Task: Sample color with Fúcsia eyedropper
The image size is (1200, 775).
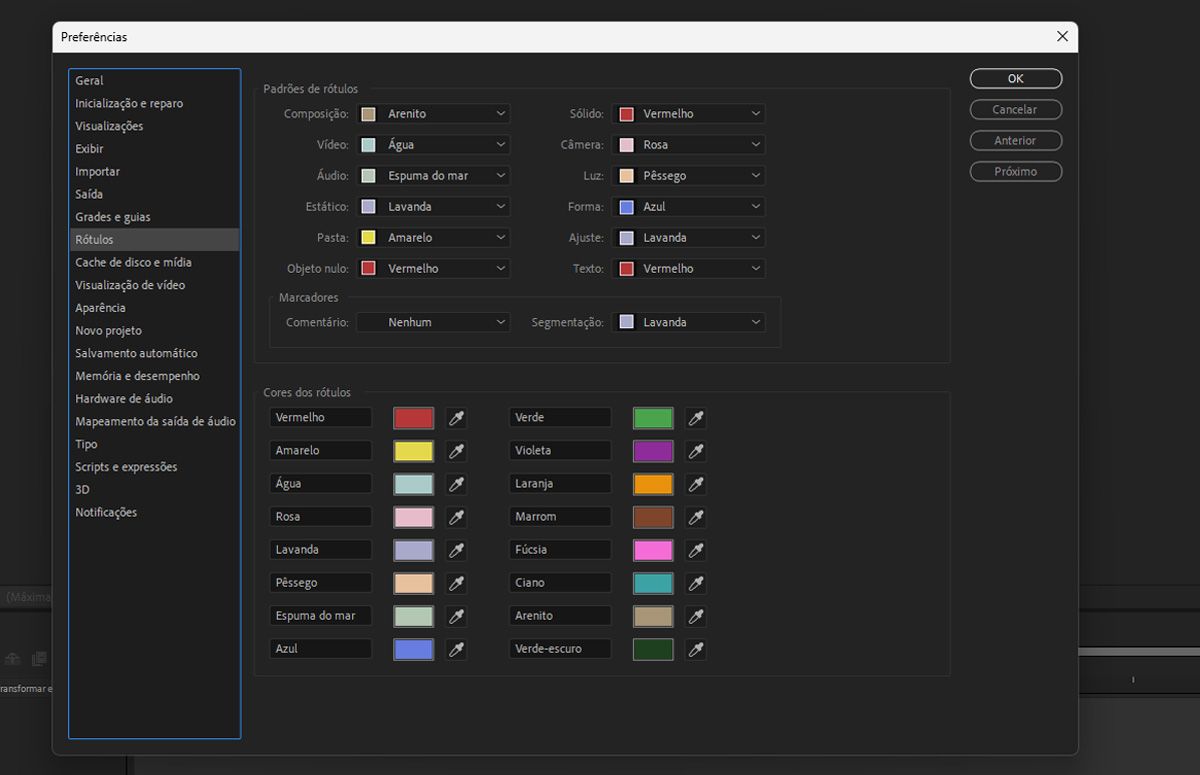Action: [x=696, y=550]
